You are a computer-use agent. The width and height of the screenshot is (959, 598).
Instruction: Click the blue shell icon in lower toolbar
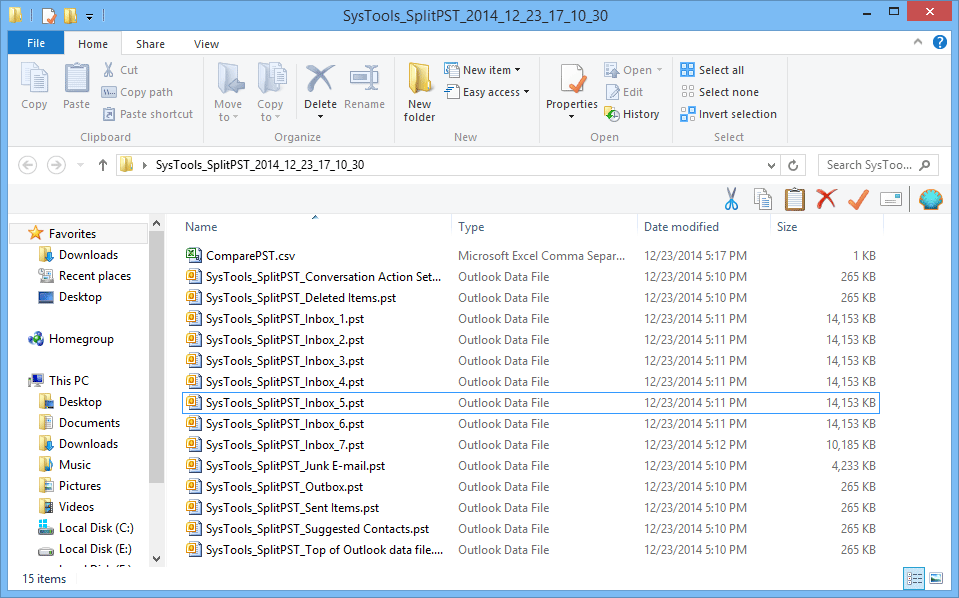pyautogui.click(x=930, y=199)
